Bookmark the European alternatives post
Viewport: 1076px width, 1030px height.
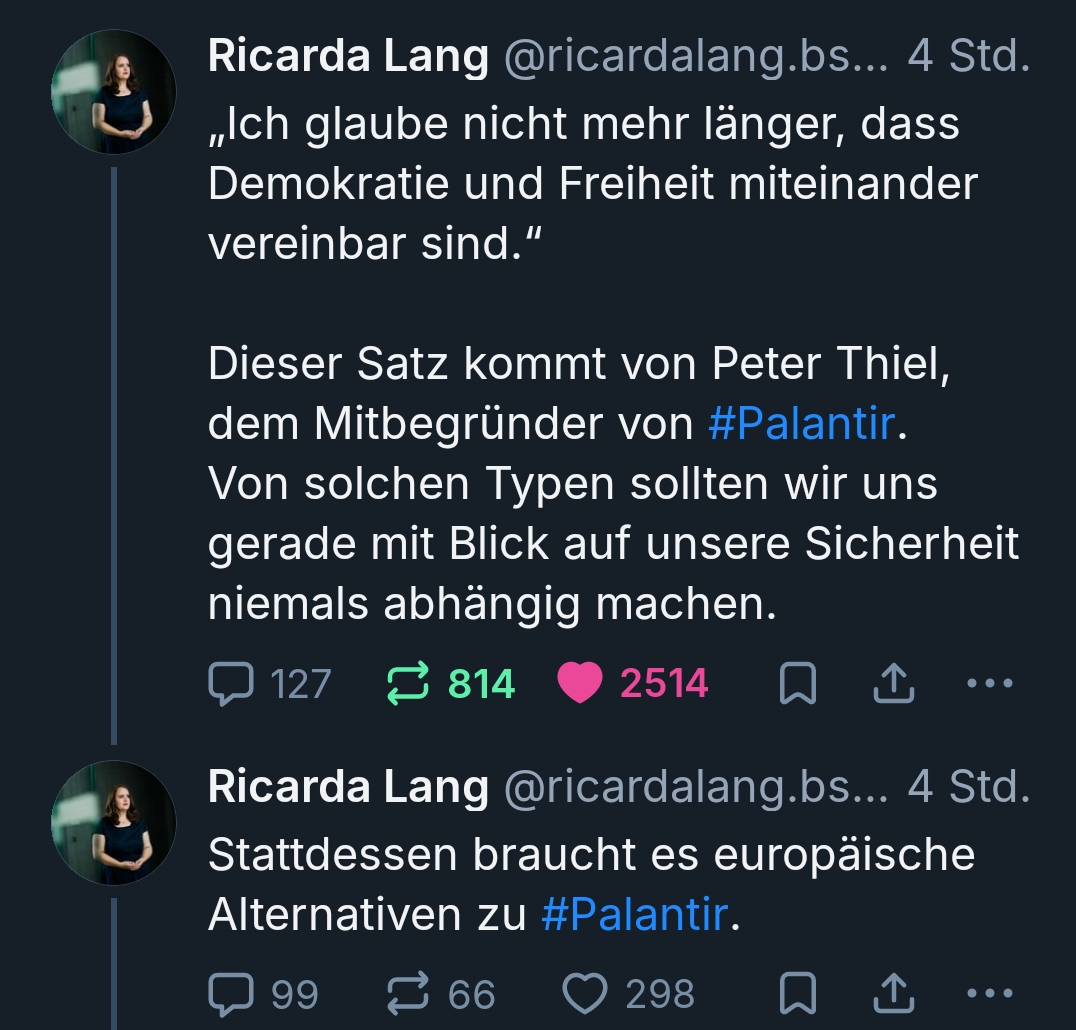coord(797,995)
